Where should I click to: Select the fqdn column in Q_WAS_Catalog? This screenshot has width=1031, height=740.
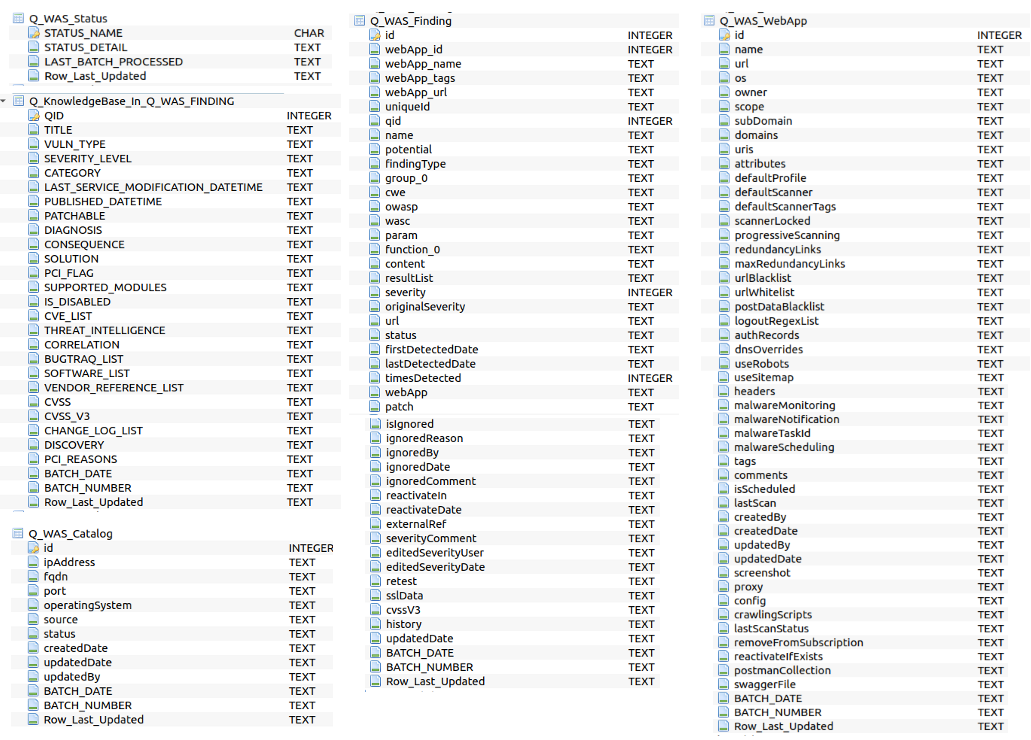coord(172,577)
